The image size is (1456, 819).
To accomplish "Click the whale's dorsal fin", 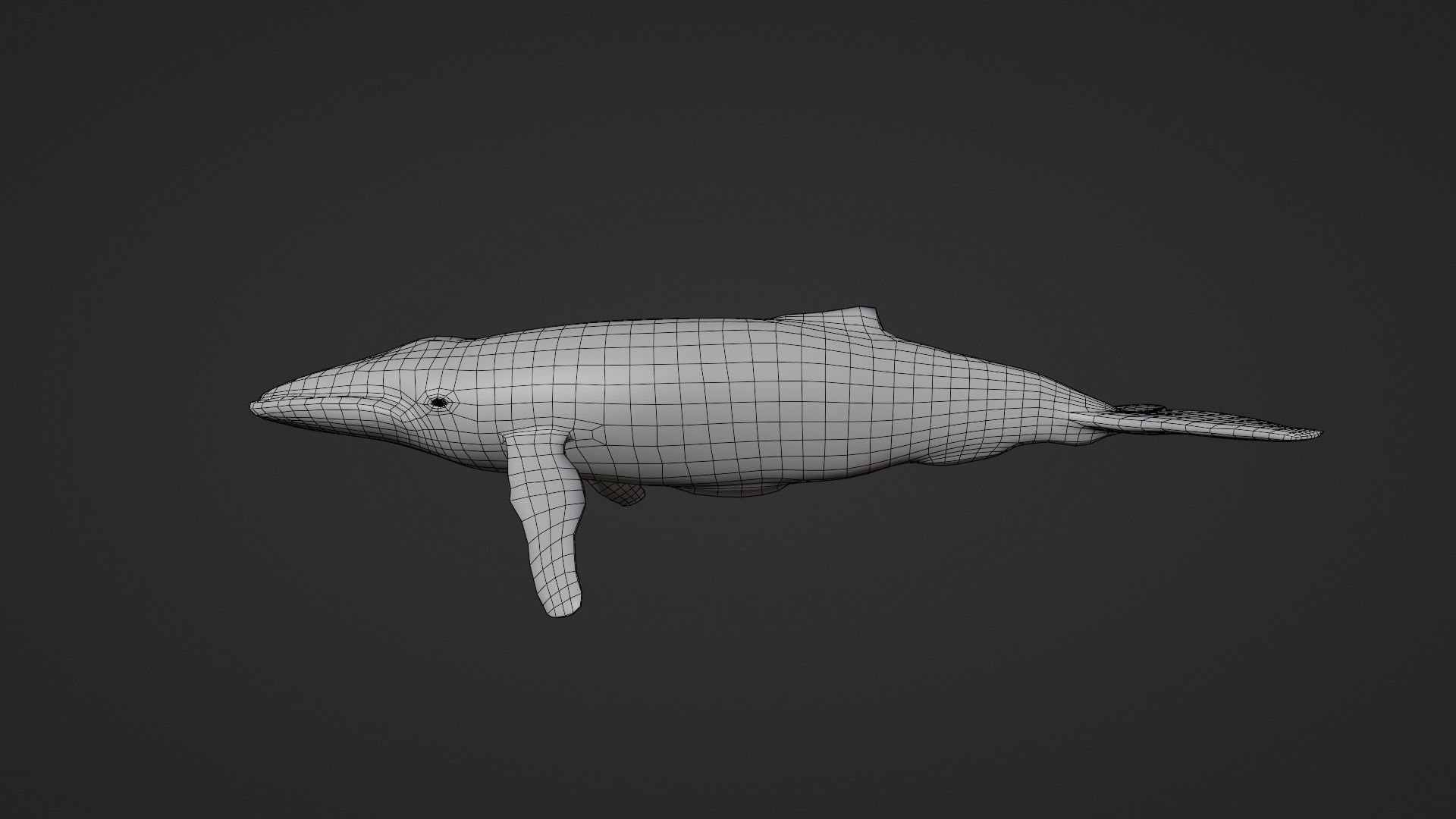I will [x=840, y=321].
